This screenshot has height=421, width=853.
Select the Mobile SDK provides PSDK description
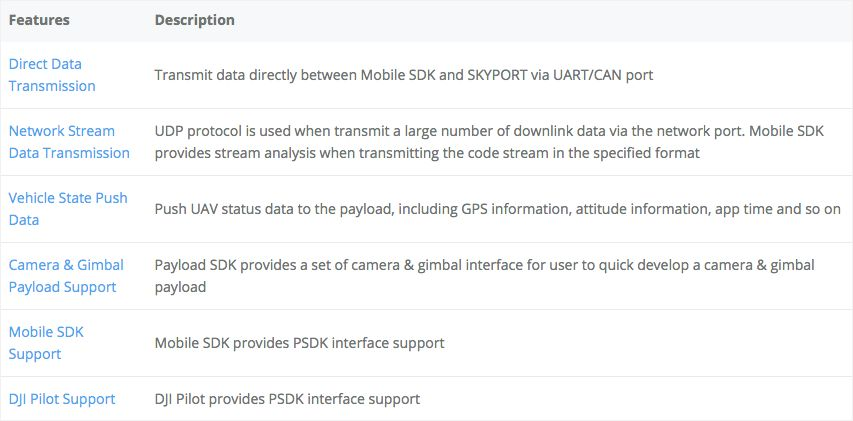(x=299, y=343)
